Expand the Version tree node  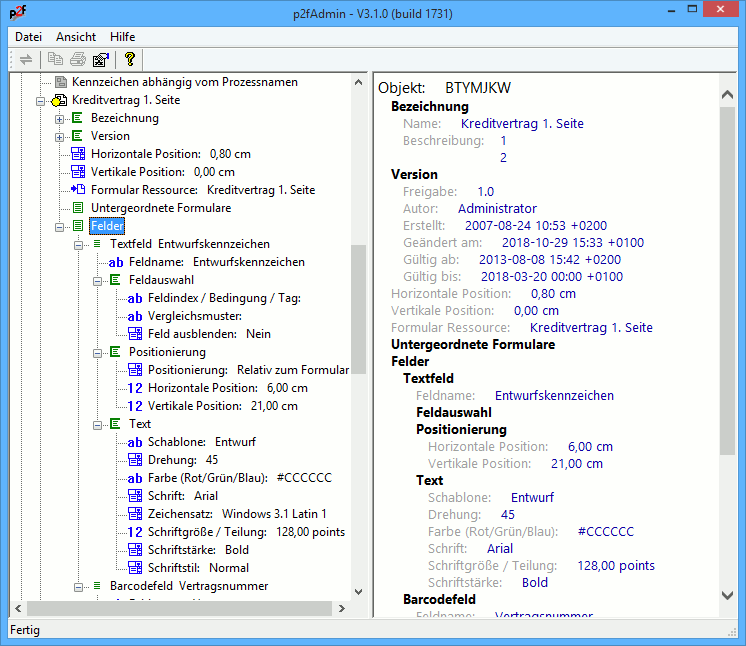click(60, 136)
